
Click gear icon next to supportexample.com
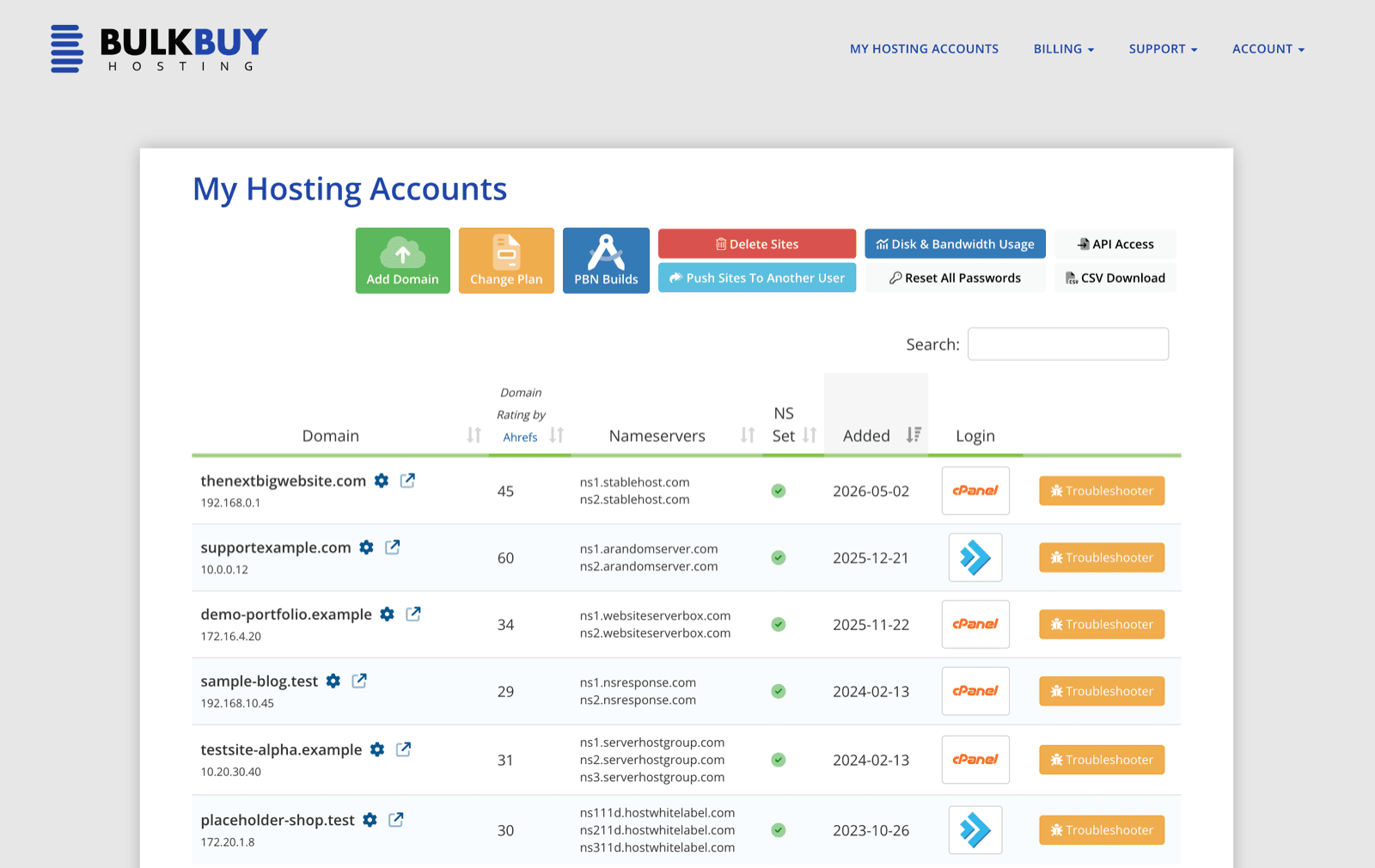coord(367,547)
